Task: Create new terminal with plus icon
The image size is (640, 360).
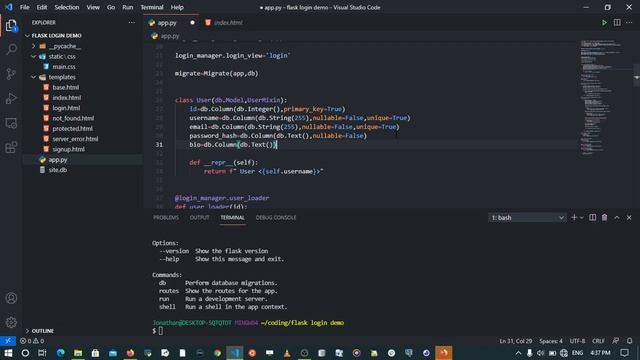Action: pyautogui.click(x=574, y=218)
